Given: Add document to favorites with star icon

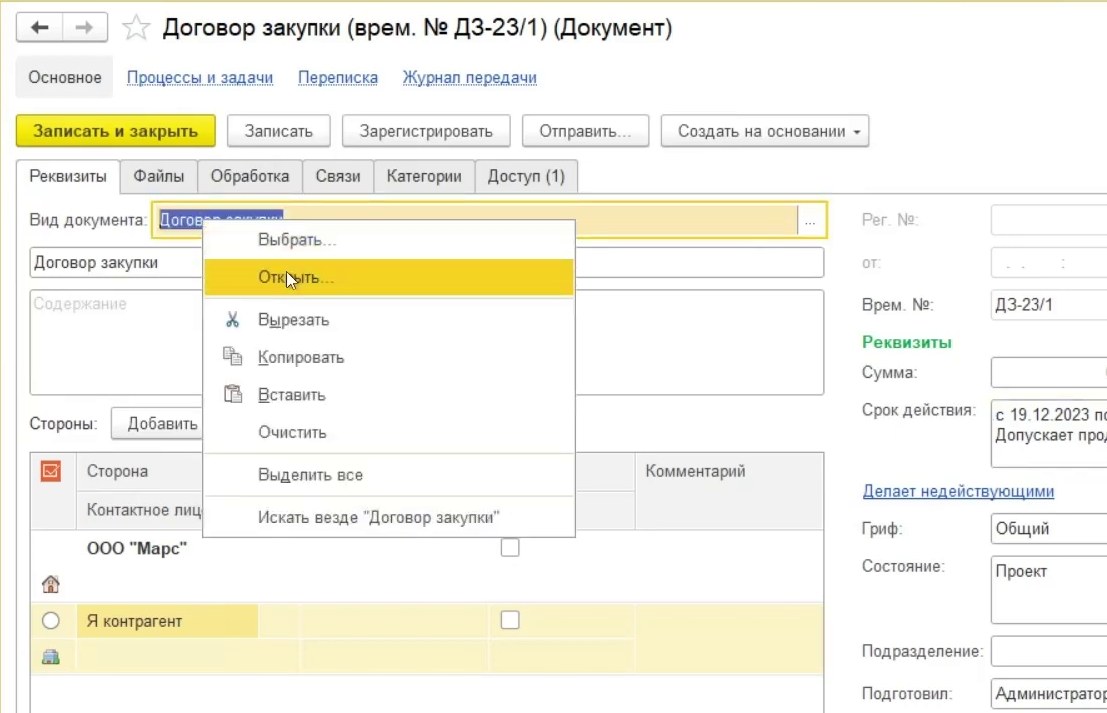Looking at the screenshot, I should click(x=136, y=29).
